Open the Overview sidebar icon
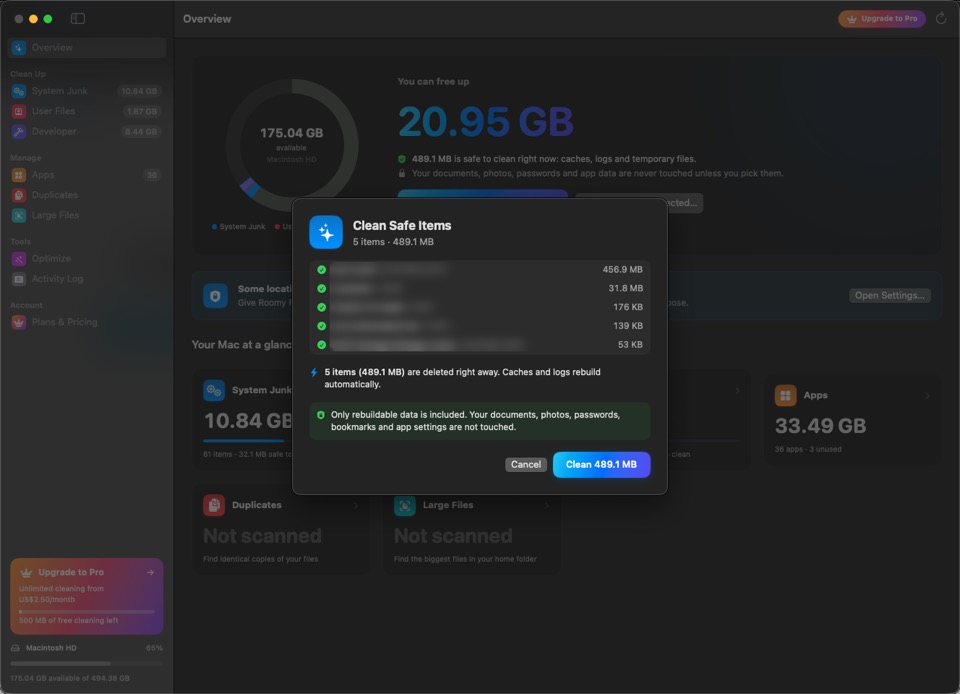Screen dimensions: 960x694 pyautogui.click(x=19, y=48)
